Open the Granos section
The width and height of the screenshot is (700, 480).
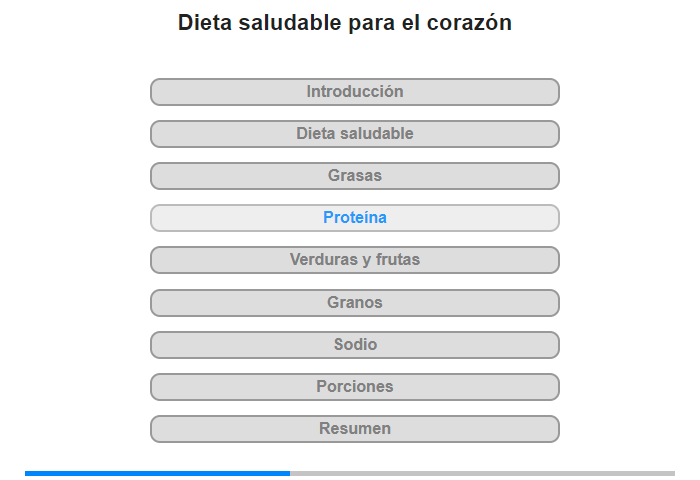pyautogui.click(x=354, y=303)
